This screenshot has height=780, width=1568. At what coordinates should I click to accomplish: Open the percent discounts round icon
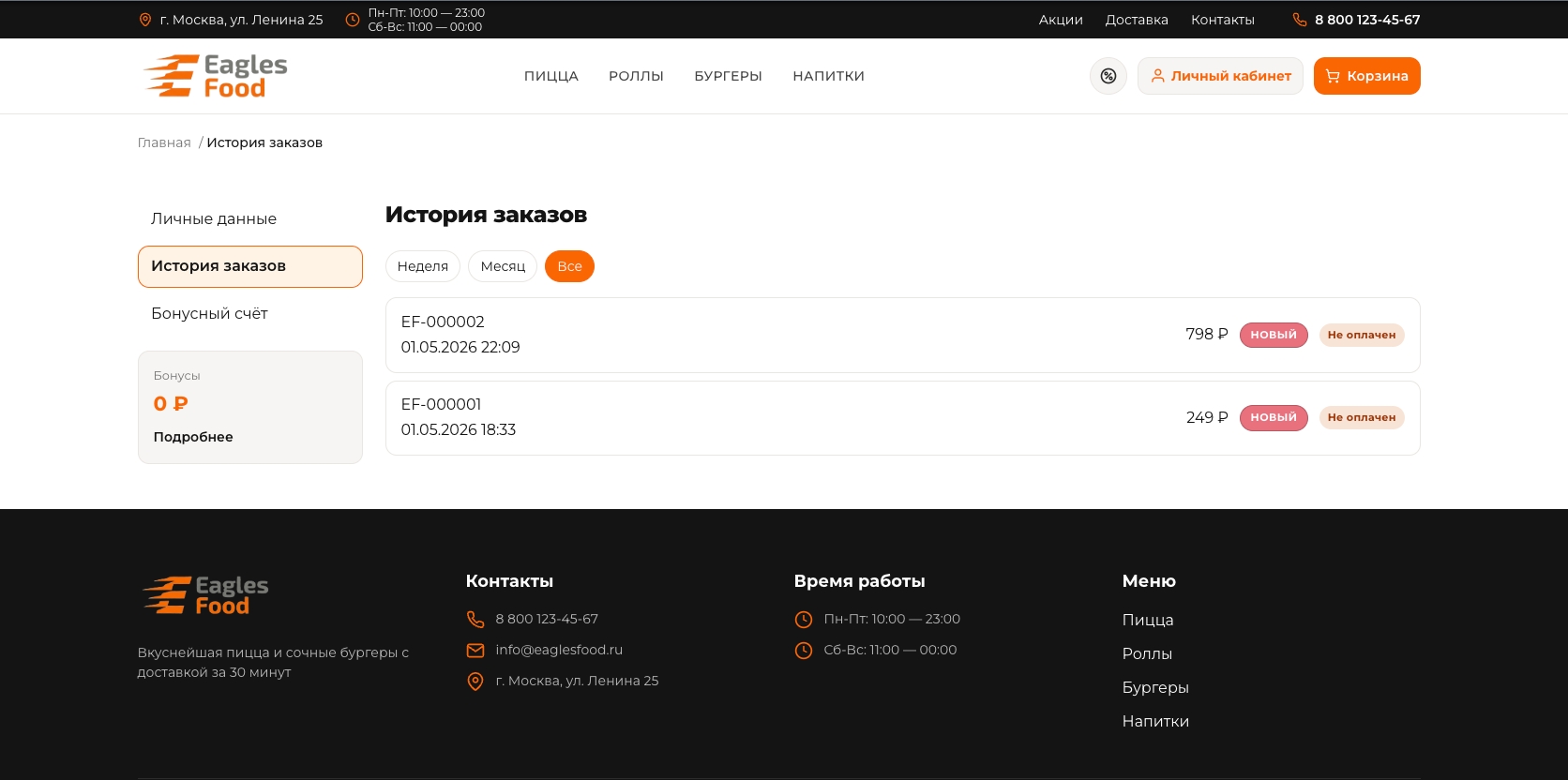click(1108, 76)
